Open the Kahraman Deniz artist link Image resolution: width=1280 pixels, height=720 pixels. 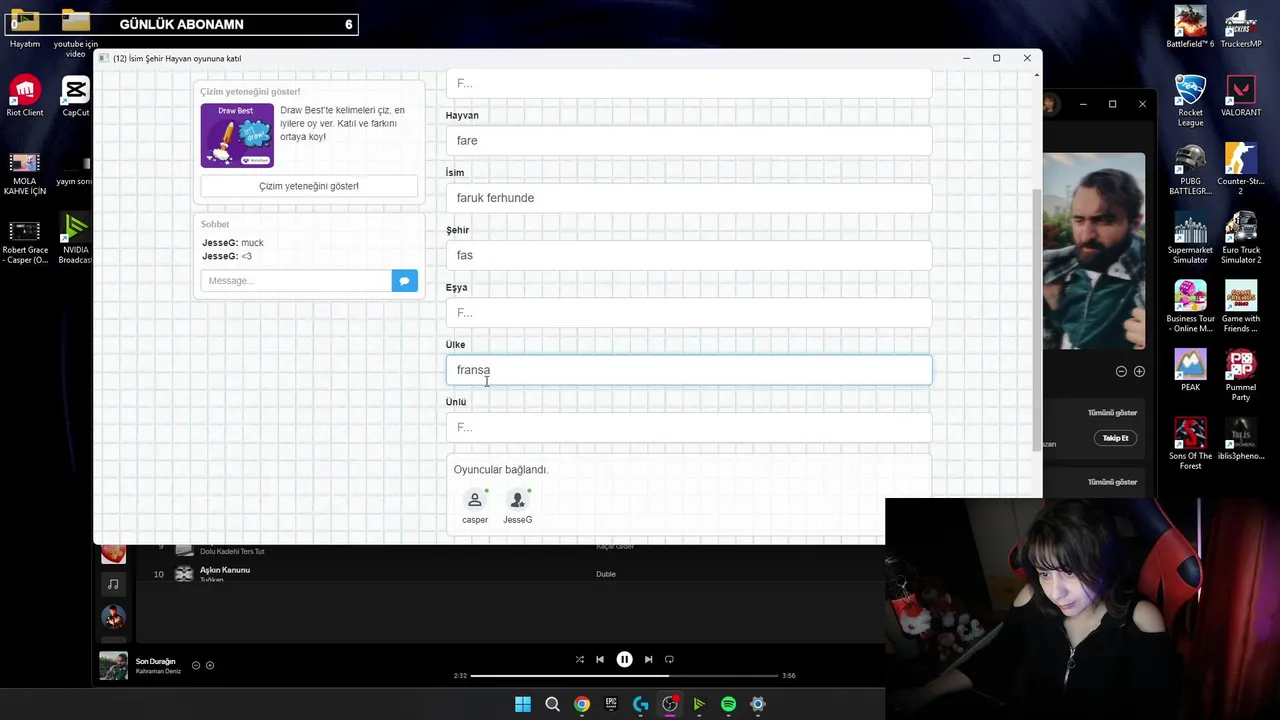[x=158, y=672]
